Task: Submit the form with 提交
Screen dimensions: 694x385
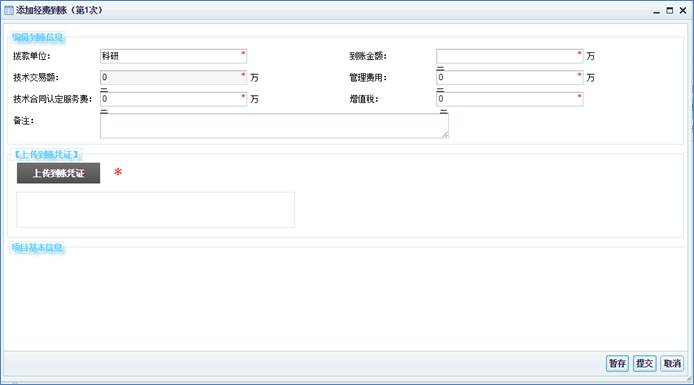Action: [644, 364]
